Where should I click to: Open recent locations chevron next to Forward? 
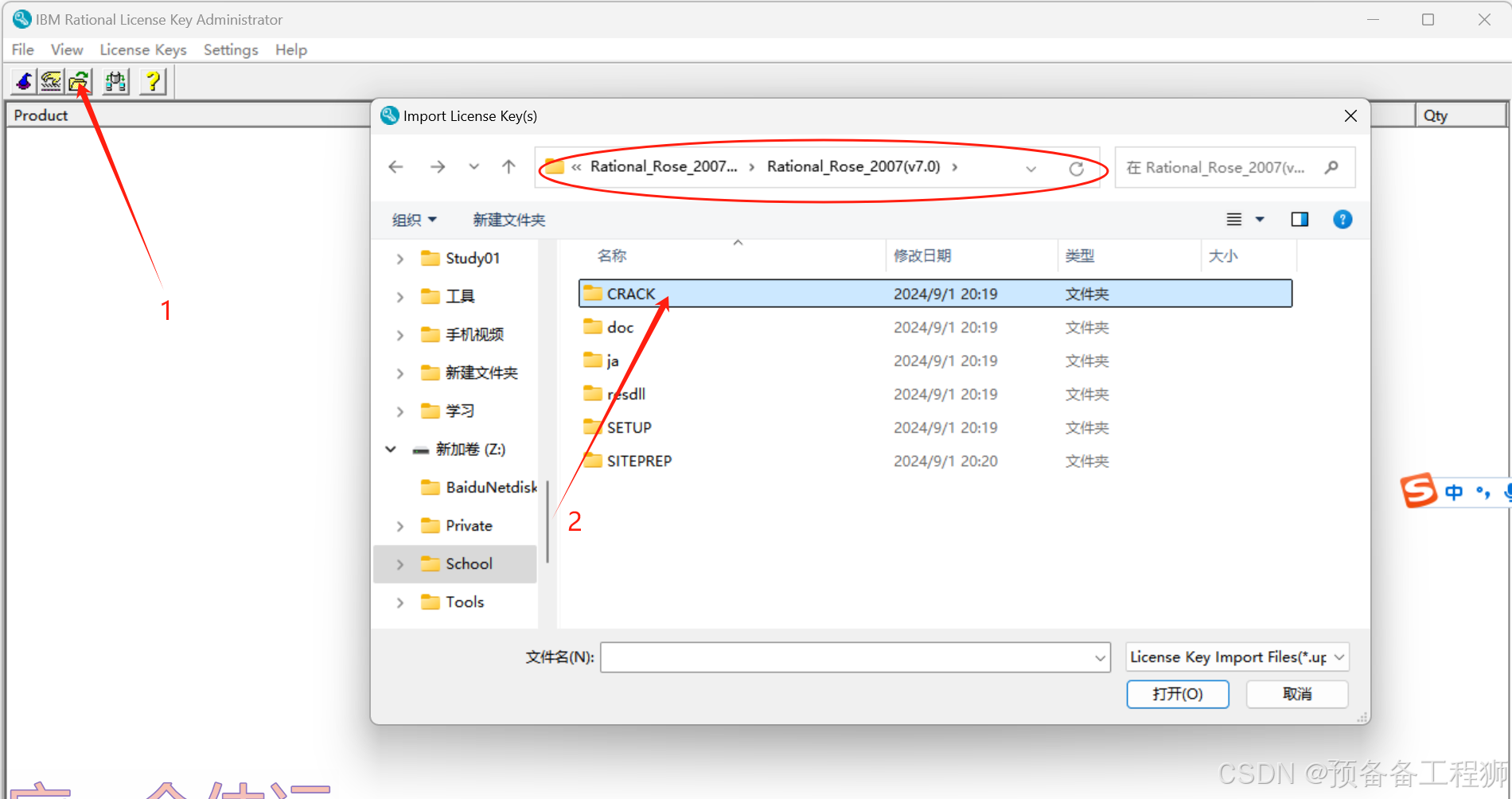pos(474,166)
